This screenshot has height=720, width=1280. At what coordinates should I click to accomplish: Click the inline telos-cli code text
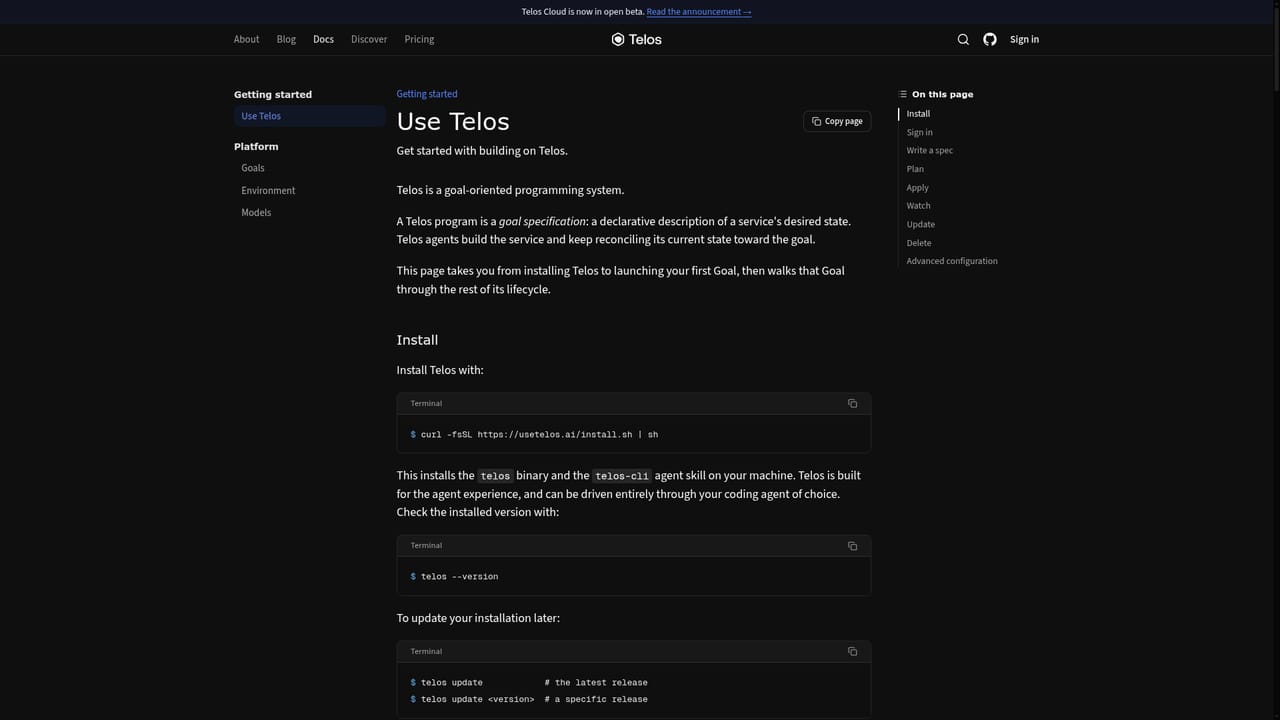(x=622, y=476)
